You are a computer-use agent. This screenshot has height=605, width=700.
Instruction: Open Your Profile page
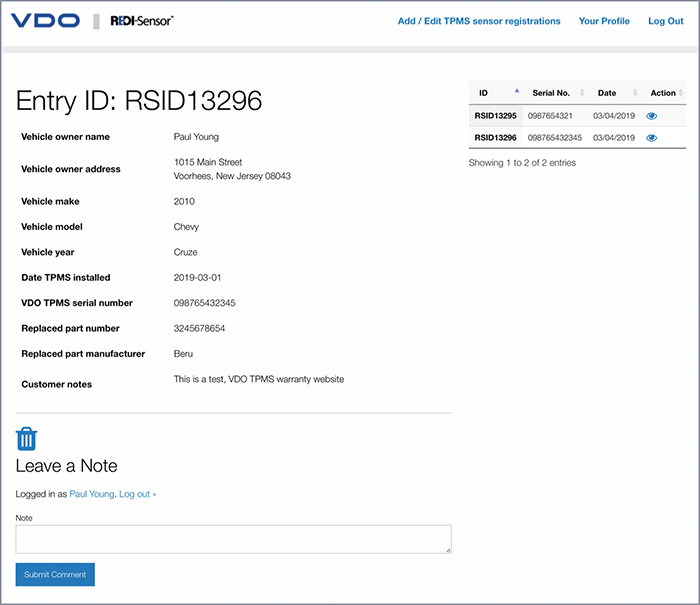tap(604, 21)
